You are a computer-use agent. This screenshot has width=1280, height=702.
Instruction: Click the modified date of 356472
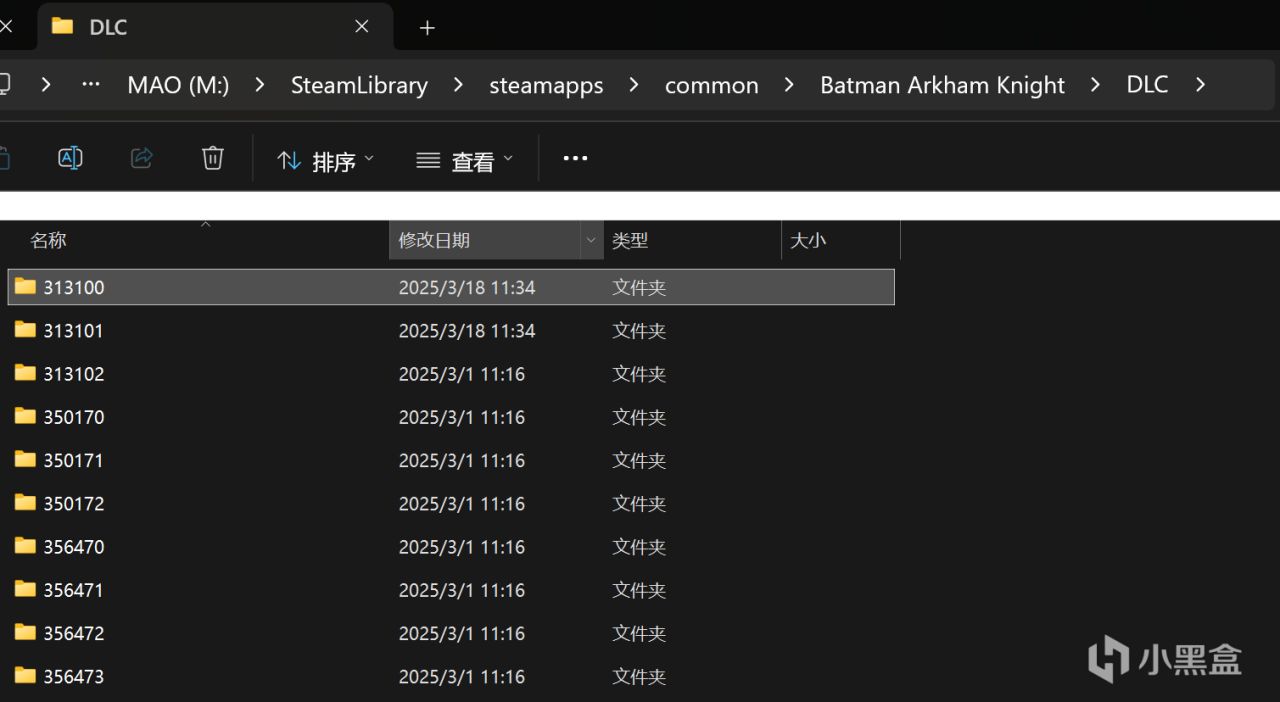click(x=462, y=633)
